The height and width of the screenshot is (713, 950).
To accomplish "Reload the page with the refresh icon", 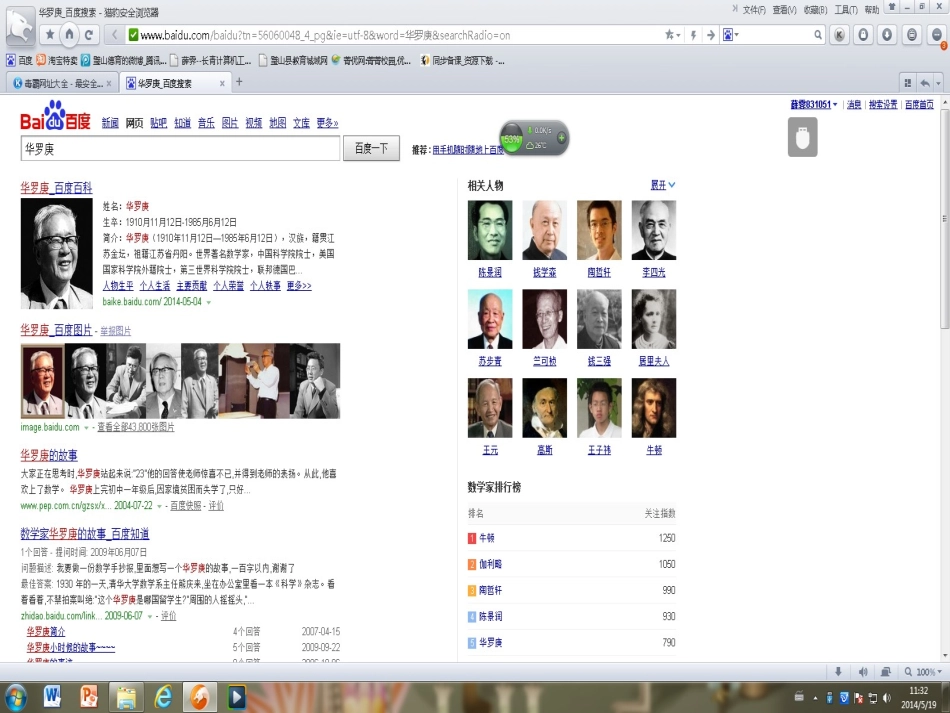I will point(88,35).
